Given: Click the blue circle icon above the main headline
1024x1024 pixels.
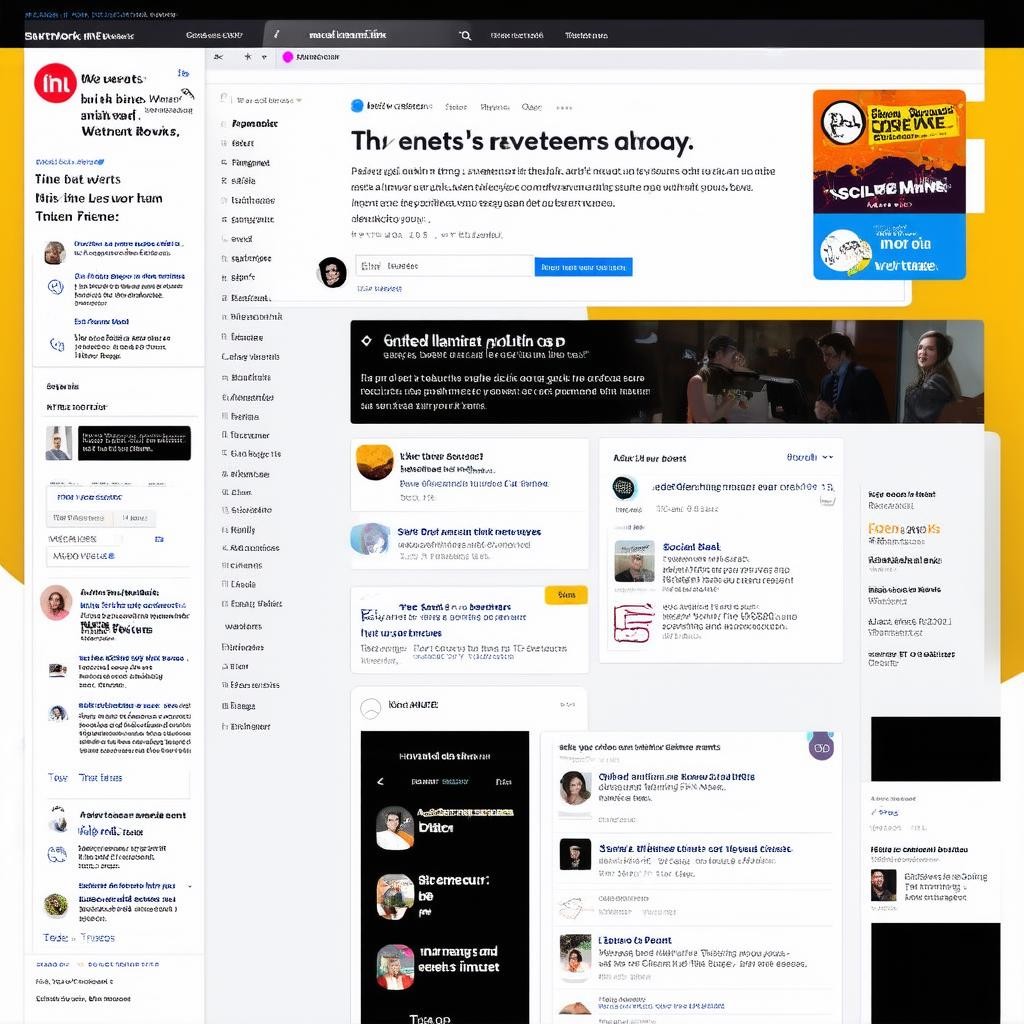Looking at the screenshot, I should click(x=357, y=106).
